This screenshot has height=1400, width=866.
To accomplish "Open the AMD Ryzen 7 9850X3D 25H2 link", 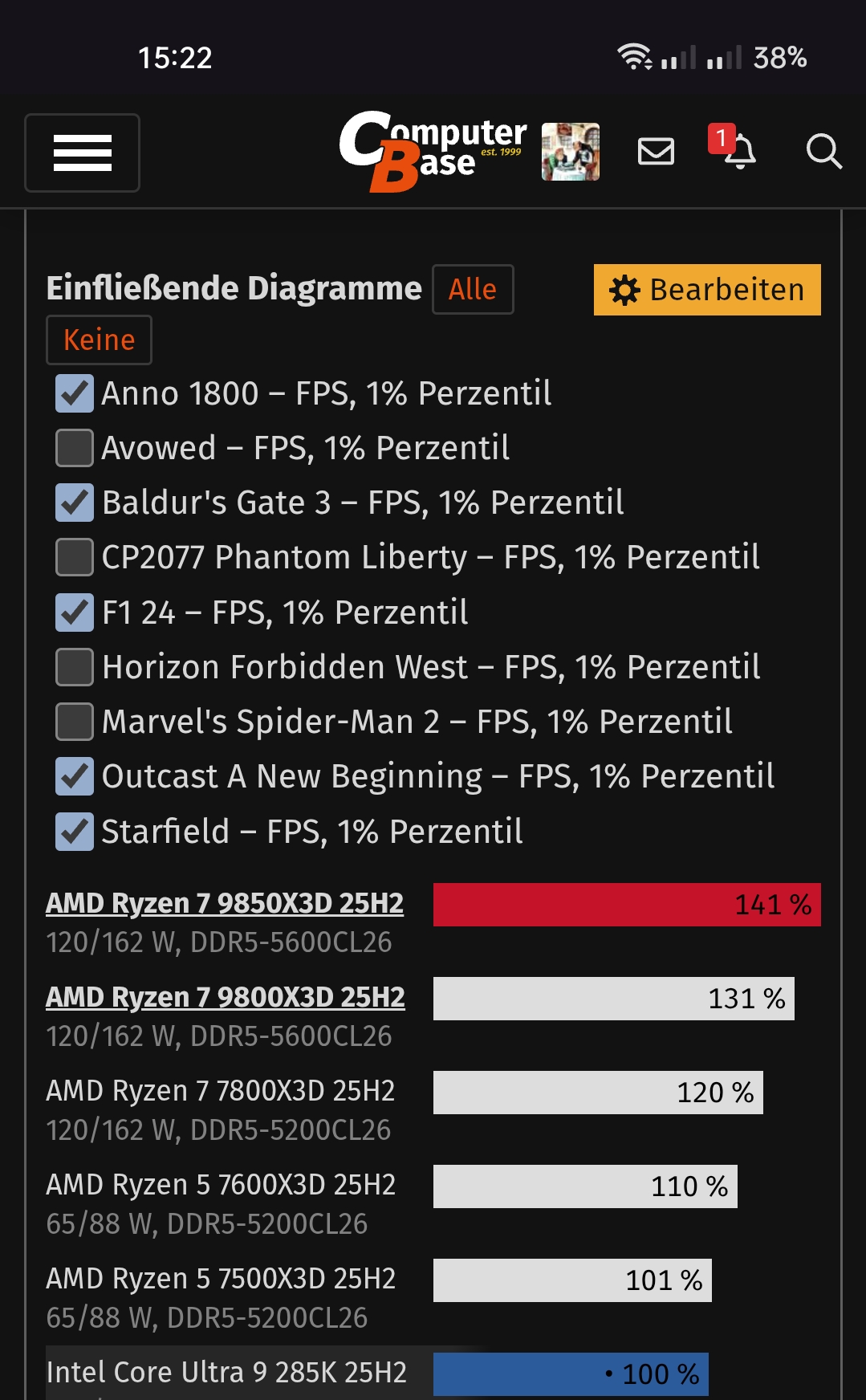I will click(225, 902).
